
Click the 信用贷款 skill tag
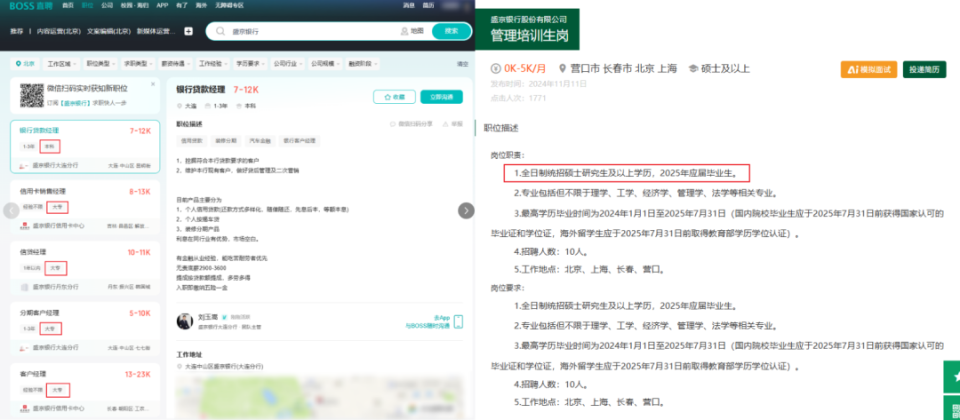(x=190, y=141)
